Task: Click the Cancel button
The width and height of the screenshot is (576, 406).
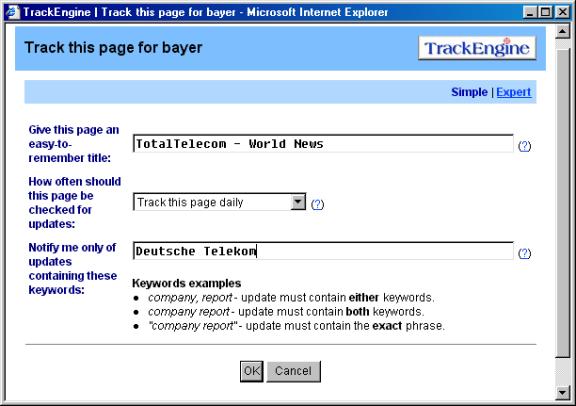Action: (x=294, y=371)
